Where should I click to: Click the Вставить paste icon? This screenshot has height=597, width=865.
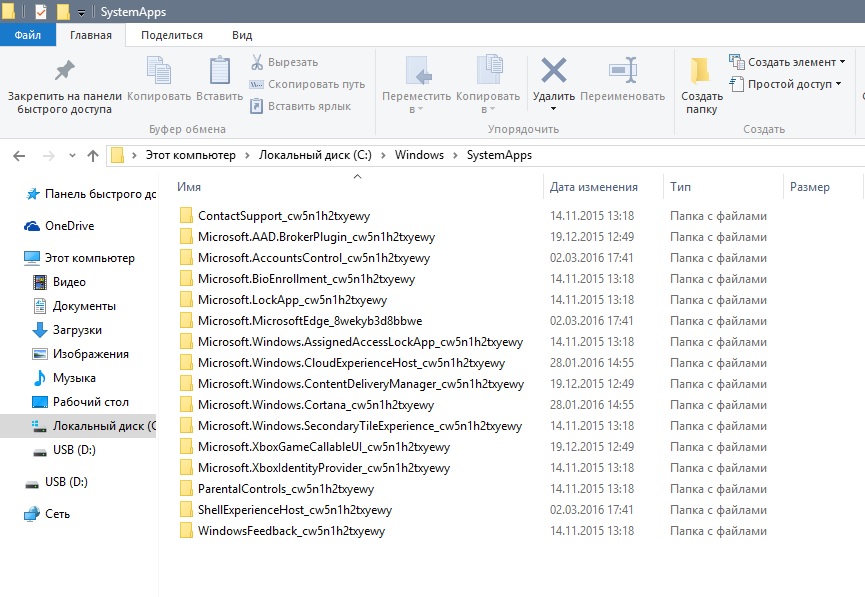coord(220,70)
